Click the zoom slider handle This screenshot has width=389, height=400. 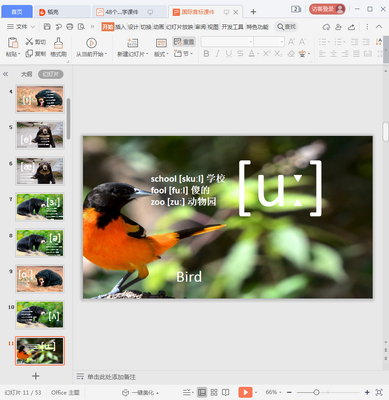pos(316,392)
